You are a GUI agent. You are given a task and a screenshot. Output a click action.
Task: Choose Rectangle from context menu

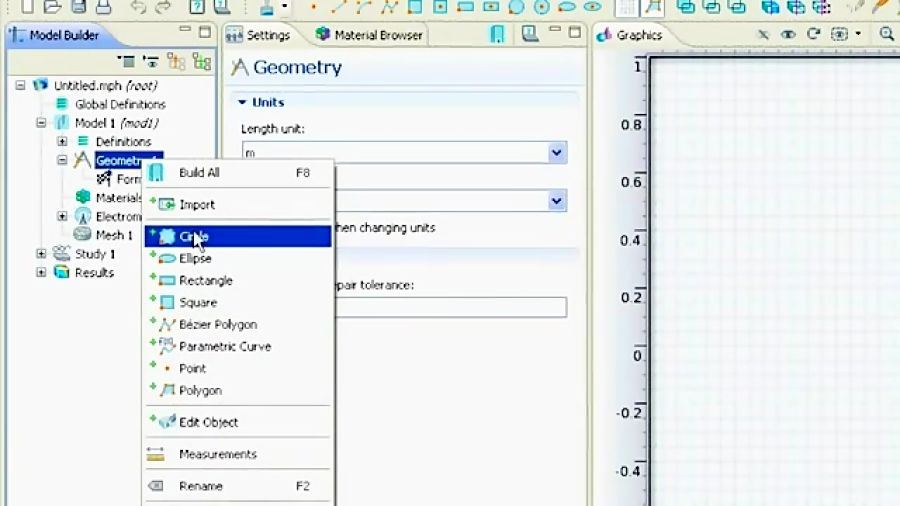click(x=238, y=281)
